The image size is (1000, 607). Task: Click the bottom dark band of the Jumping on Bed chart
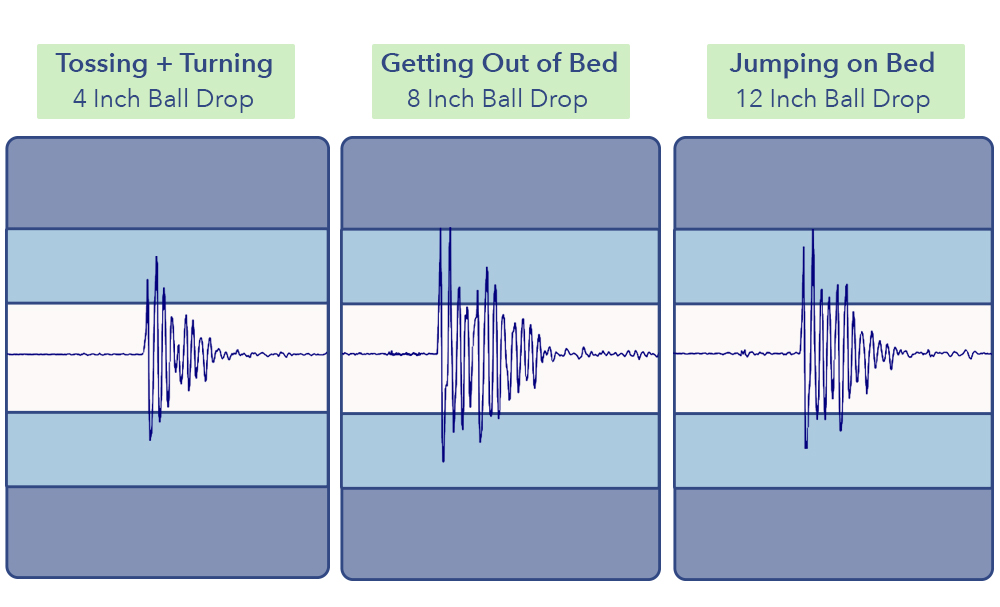pyautogui.click(x=834, y=533)
